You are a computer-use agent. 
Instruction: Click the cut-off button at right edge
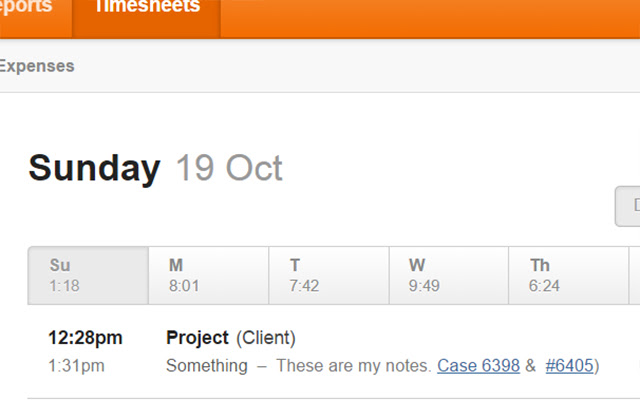[629, 206]
